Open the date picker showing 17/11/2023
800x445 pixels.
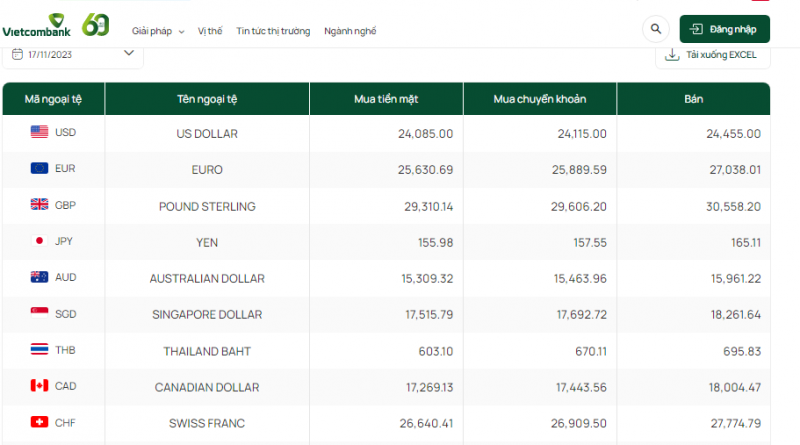tap(72, 54)
